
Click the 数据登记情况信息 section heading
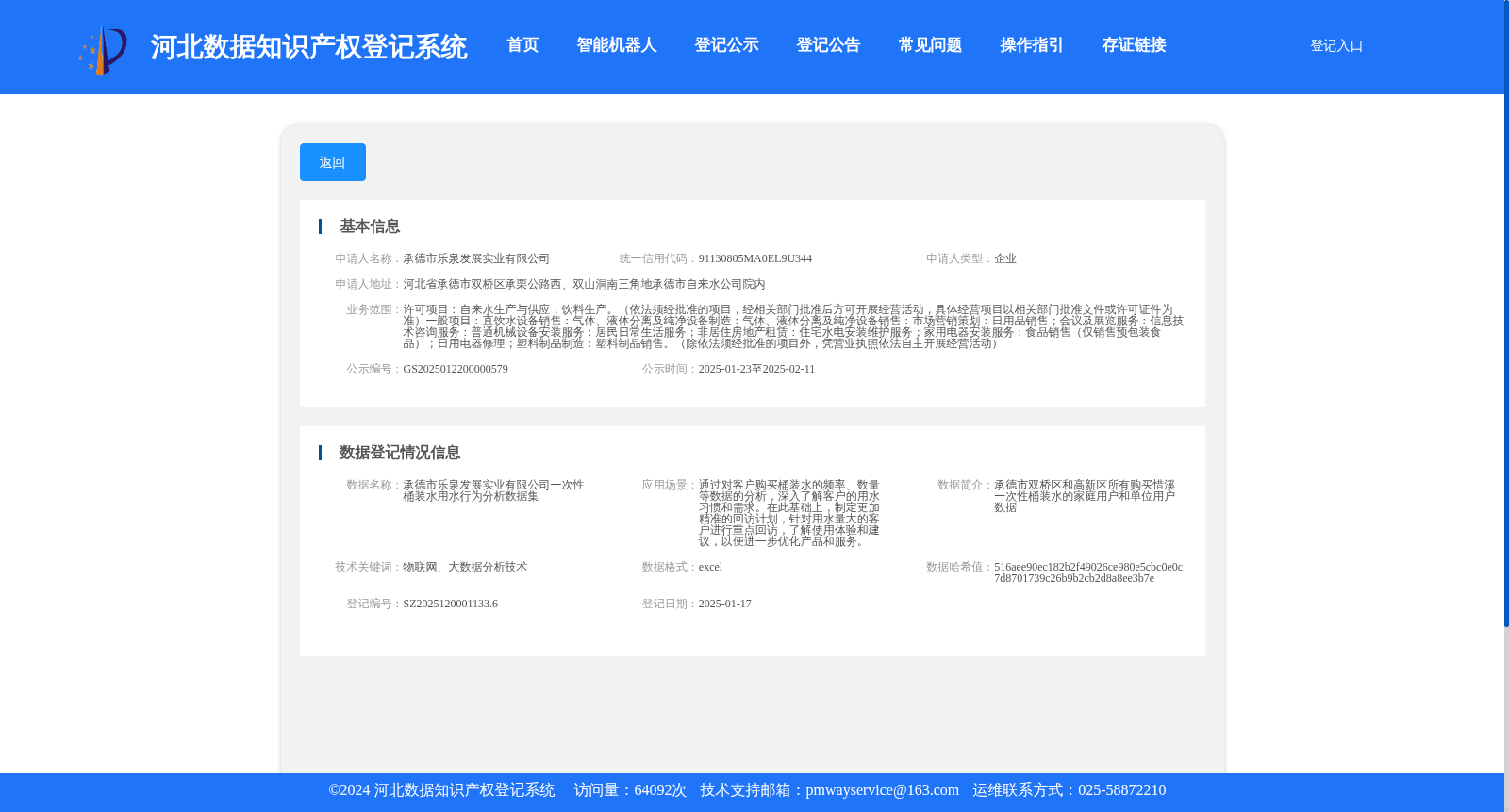coord(400,453)
